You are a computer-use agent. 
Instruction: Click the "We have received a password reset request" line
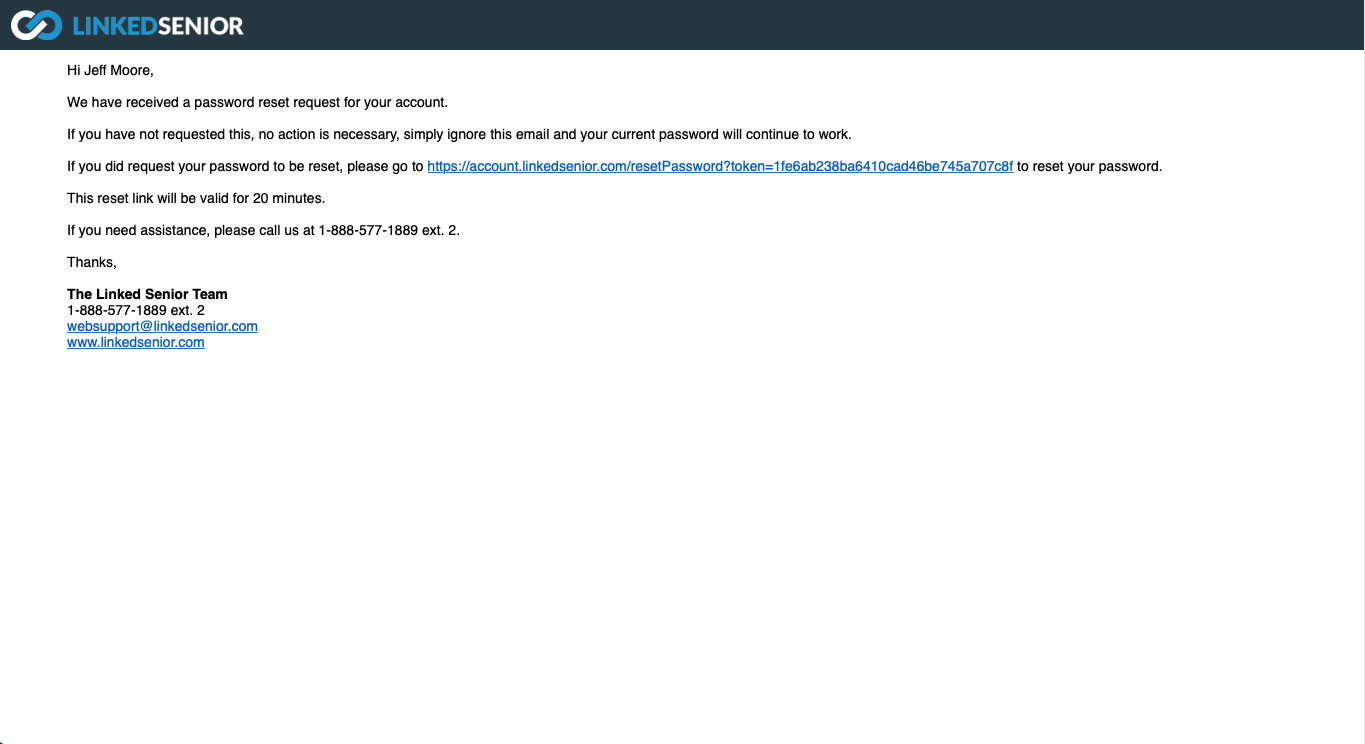(x=257, y=102)
